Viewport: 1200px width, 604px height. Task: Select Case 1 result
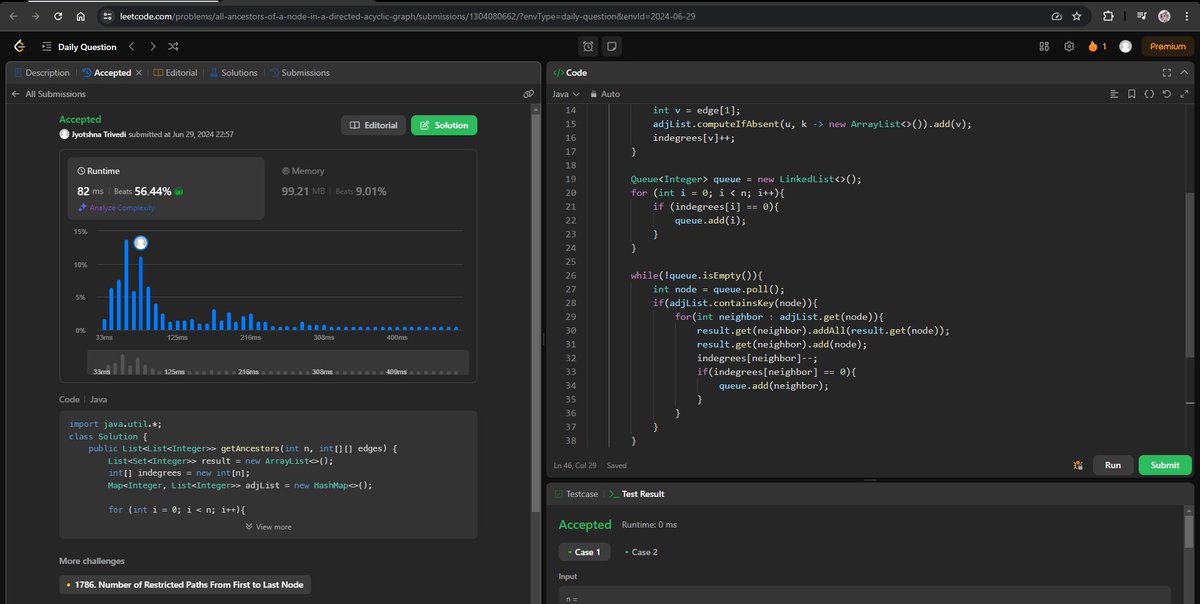coord(583,552)
